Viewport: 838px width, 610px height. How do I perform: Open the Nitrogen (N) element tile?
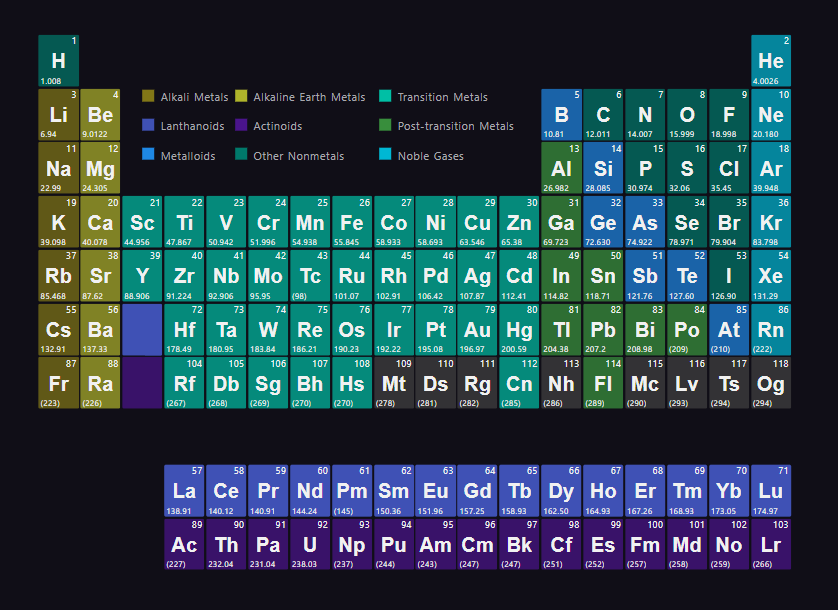[645, 114]
